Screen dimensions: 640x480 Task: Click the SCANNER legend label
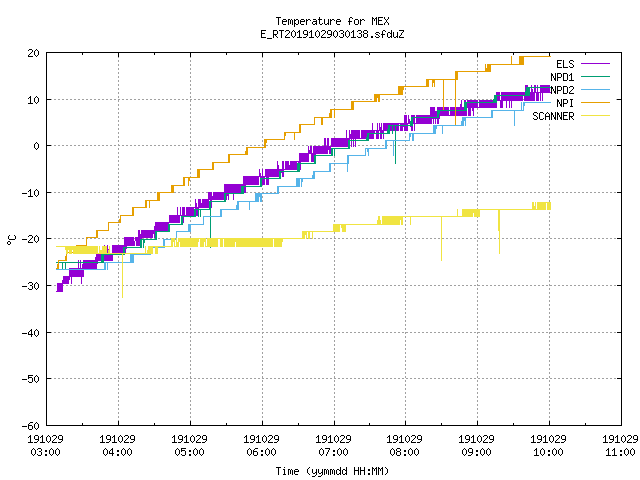(553, 116)
